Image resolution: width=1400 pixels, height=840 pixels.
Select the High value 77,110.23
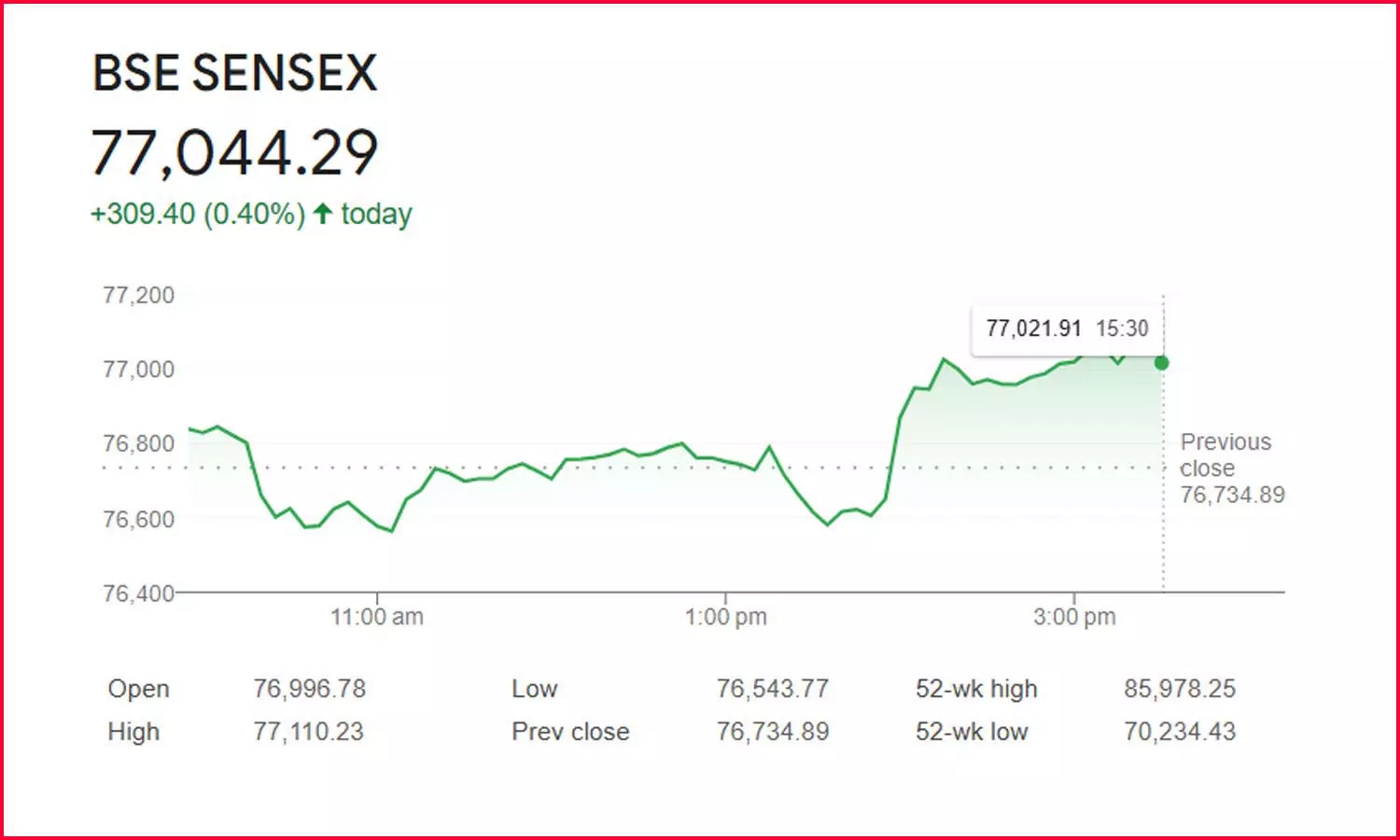pos(308,732)
